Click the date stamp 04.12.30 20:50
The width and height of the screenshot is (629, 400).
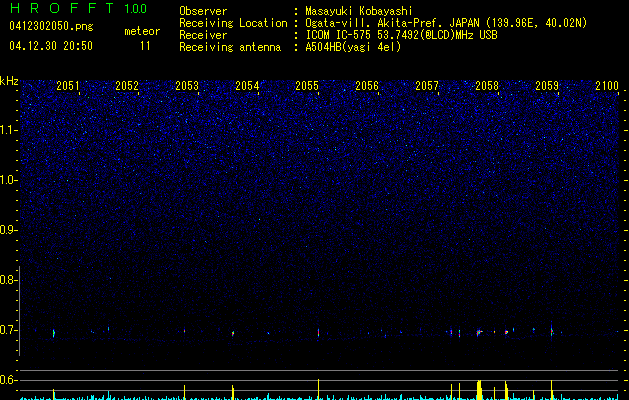click(x=51, y=46)
